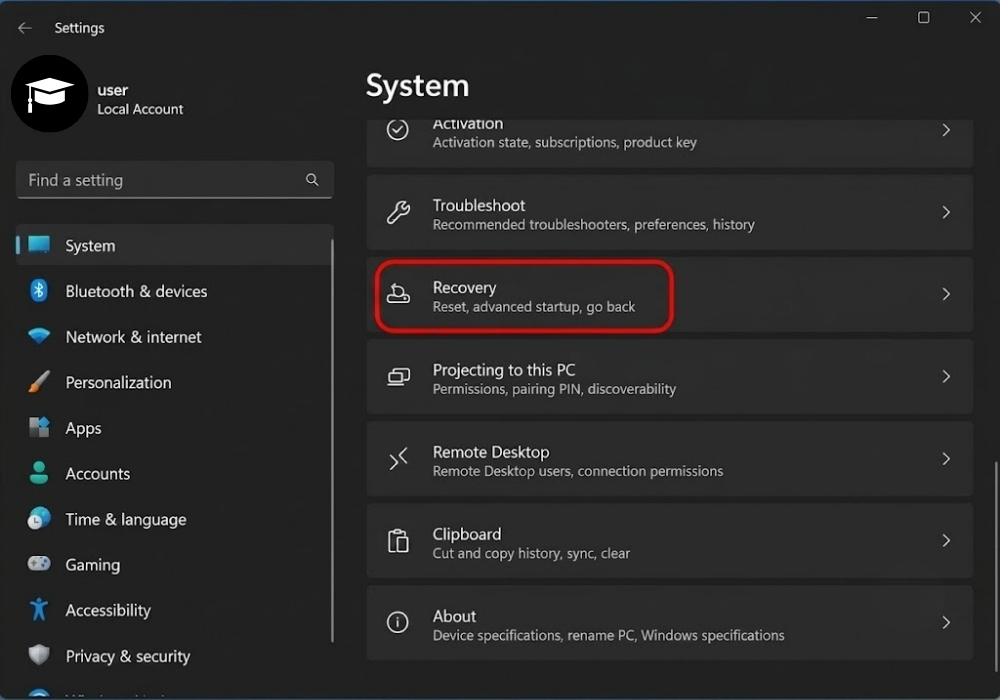Viewport: 1000px width, 700px height.
Task: Open Recovery via its right chevron
Action: coord(946,294)
